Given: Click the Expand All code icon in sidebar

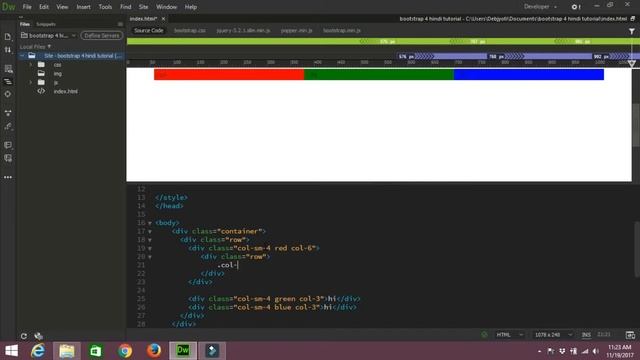Looking at the screenshot, I should click(8, 82).
